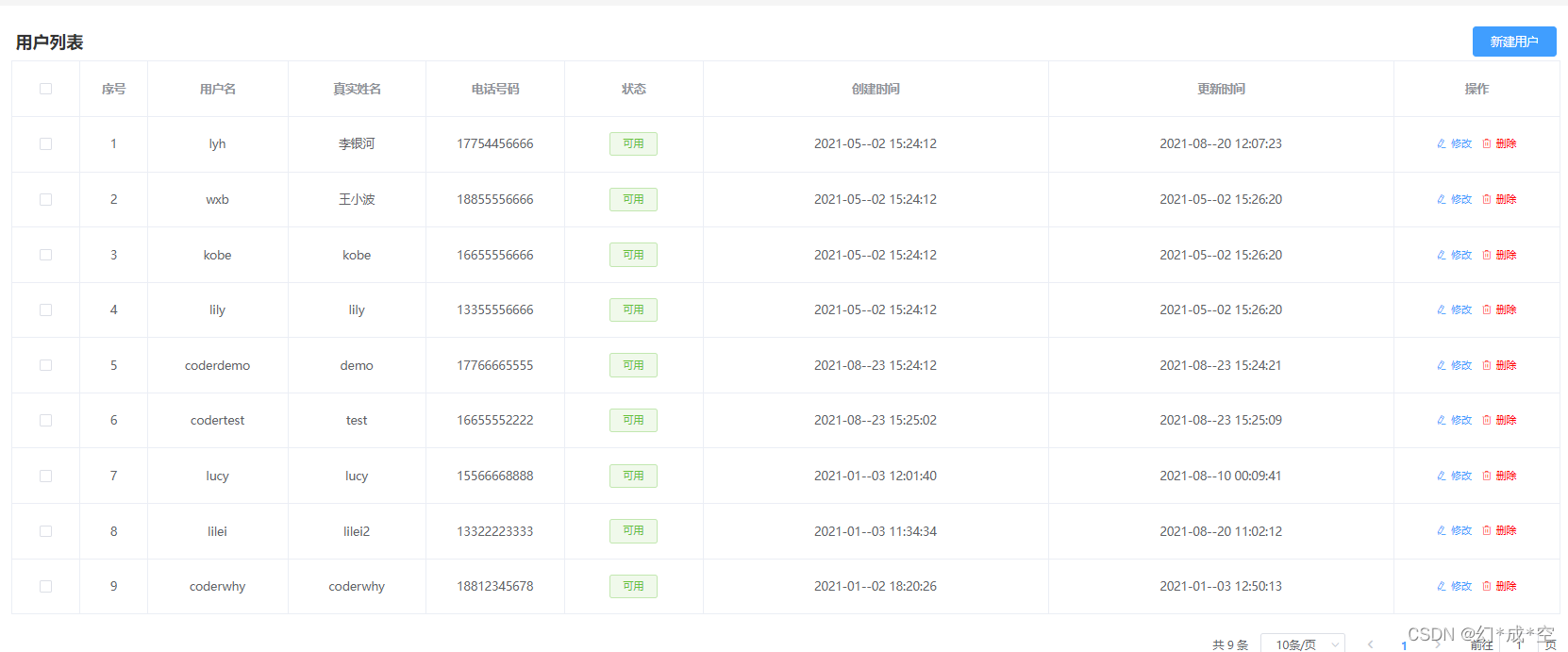Viewport: 1568px width, 652px height.
Task: Click the 电话号码 column header
Action: (495, 89)
